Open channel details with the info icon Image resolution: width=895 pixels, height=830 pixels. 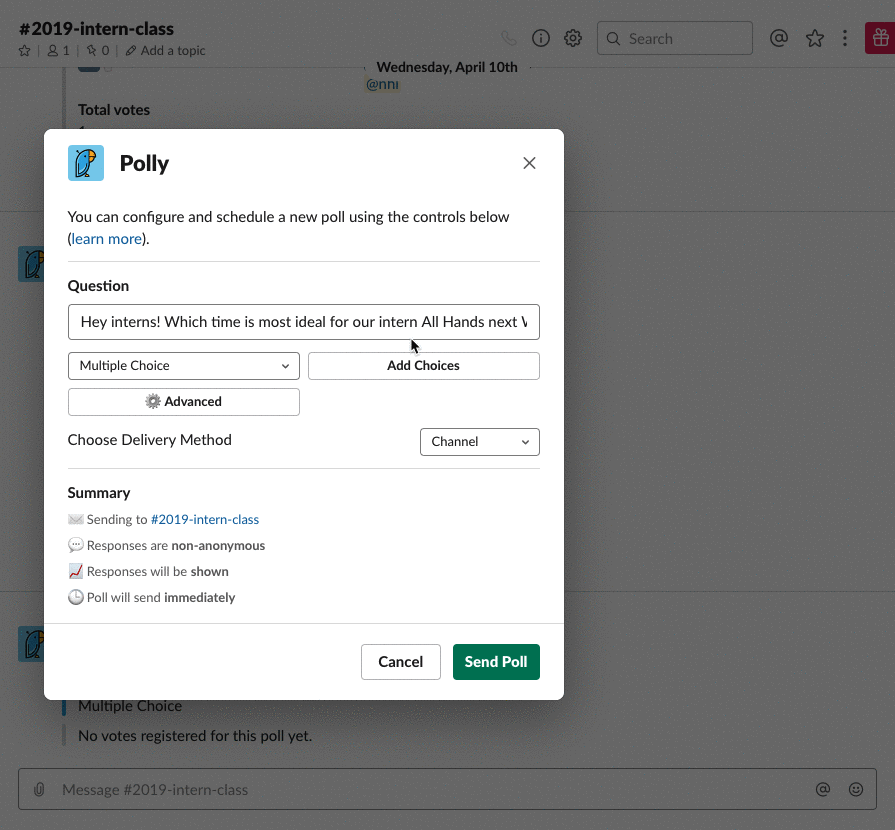(540, 38)
